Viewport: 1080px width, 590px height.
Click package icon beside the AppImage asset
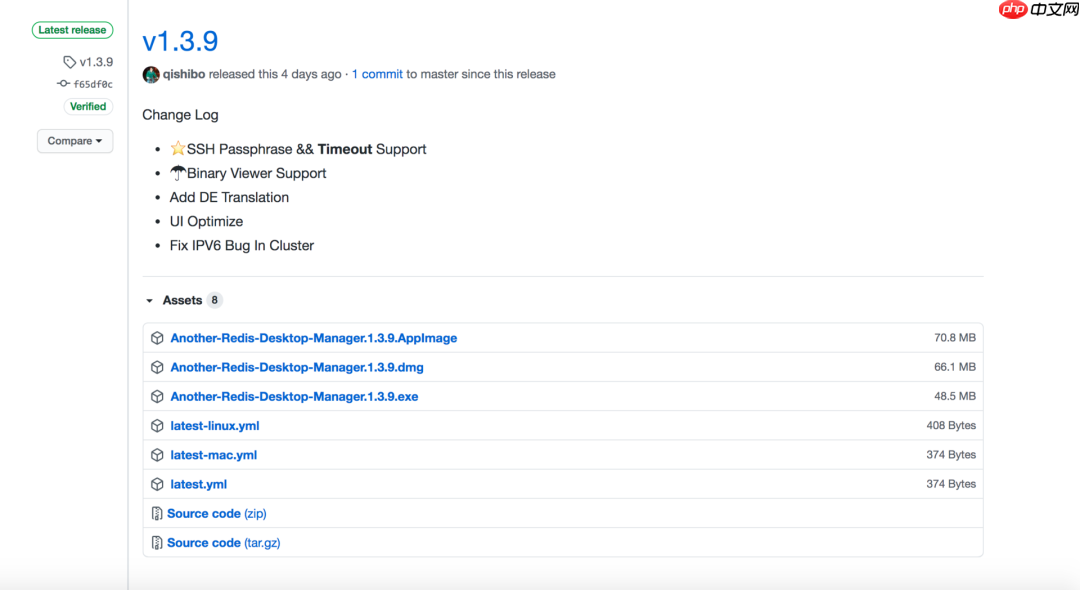coord(157,338)
